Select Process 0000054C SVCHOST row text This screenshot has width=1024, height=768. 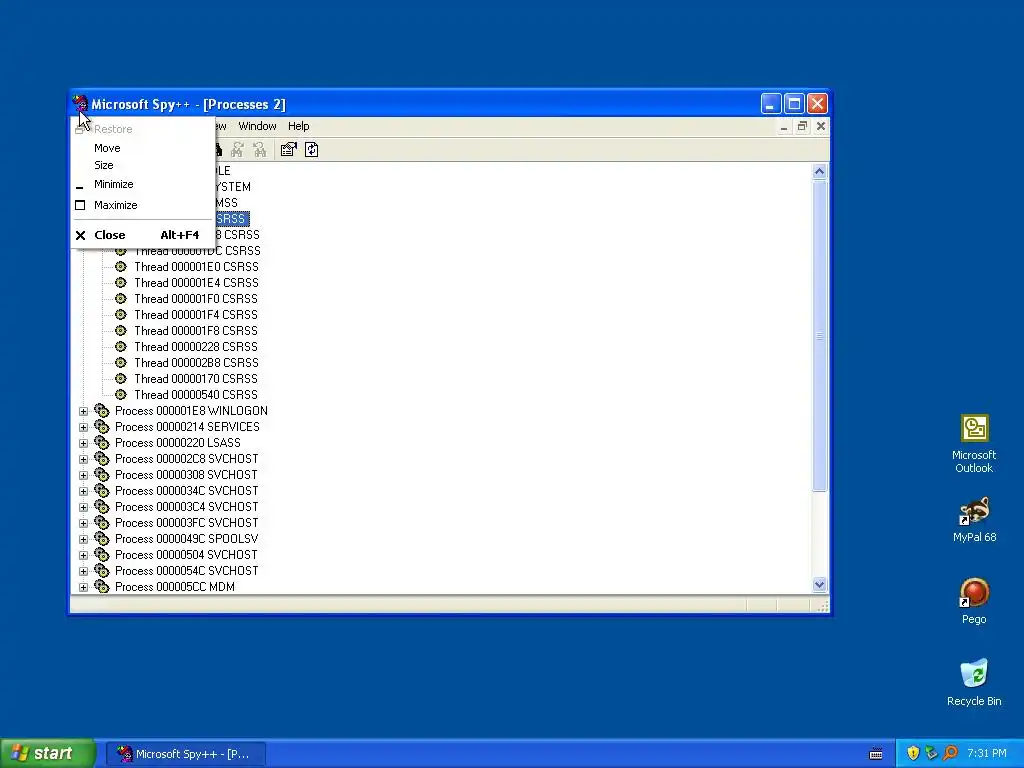186,570
